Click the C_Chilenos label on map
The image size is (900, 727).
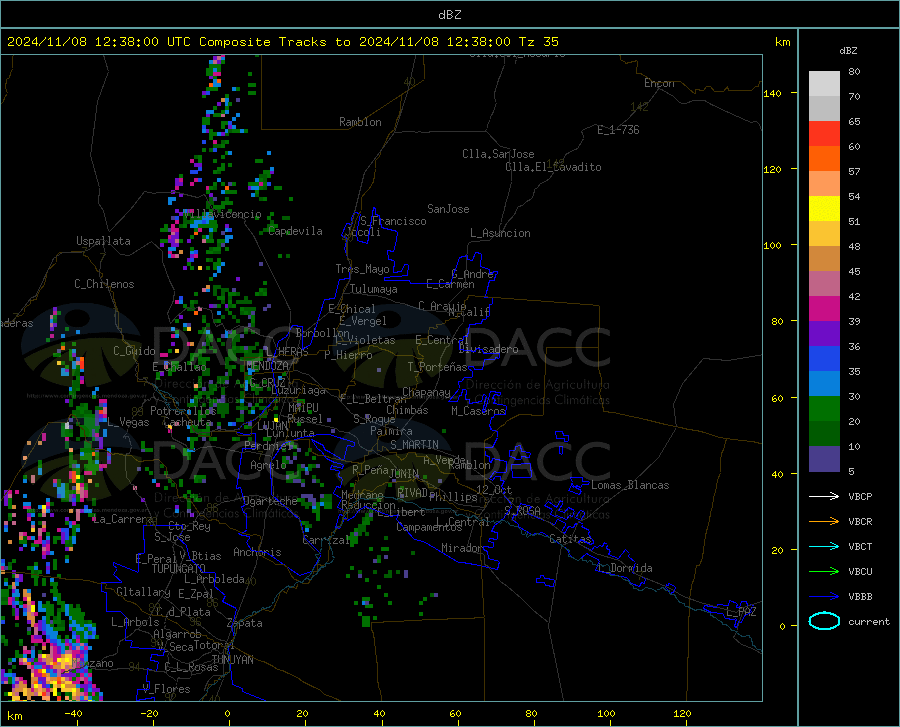[104, 284]
